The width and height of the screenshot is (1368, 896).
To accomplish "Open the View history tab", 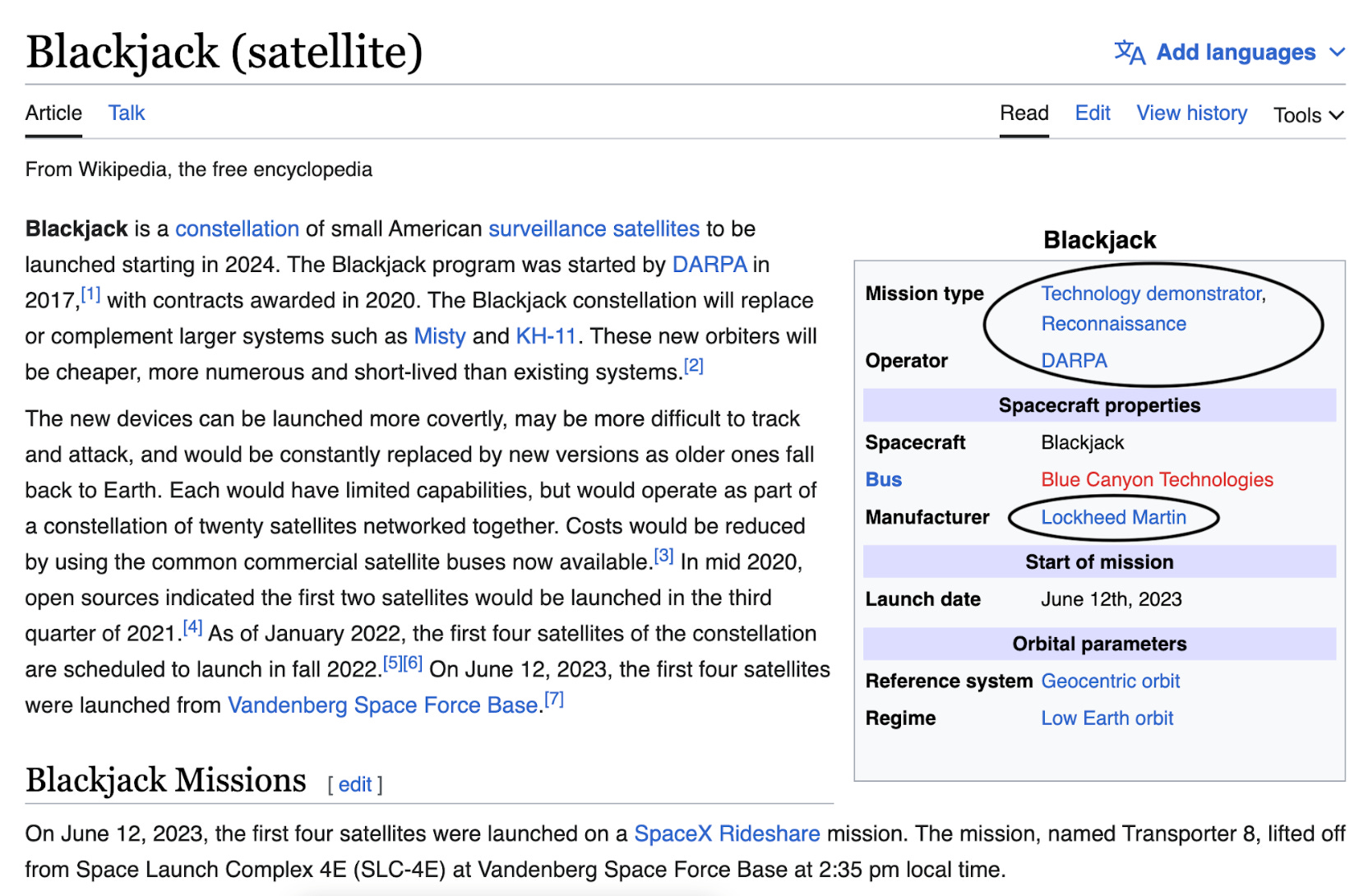I will pos(1192,113).
